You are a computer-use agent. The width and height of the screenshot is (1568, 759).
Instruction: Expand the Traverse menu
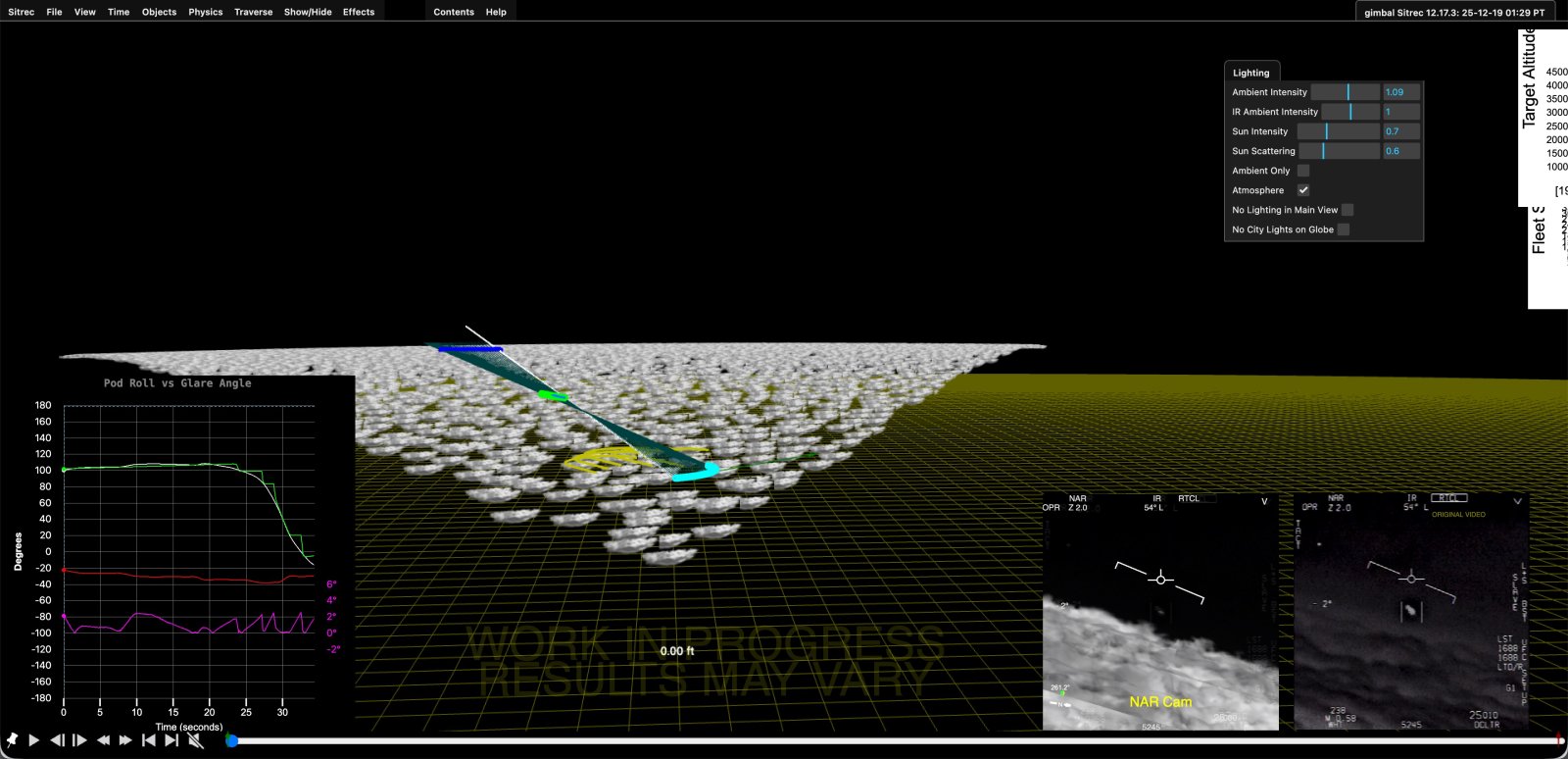[253, 12]
